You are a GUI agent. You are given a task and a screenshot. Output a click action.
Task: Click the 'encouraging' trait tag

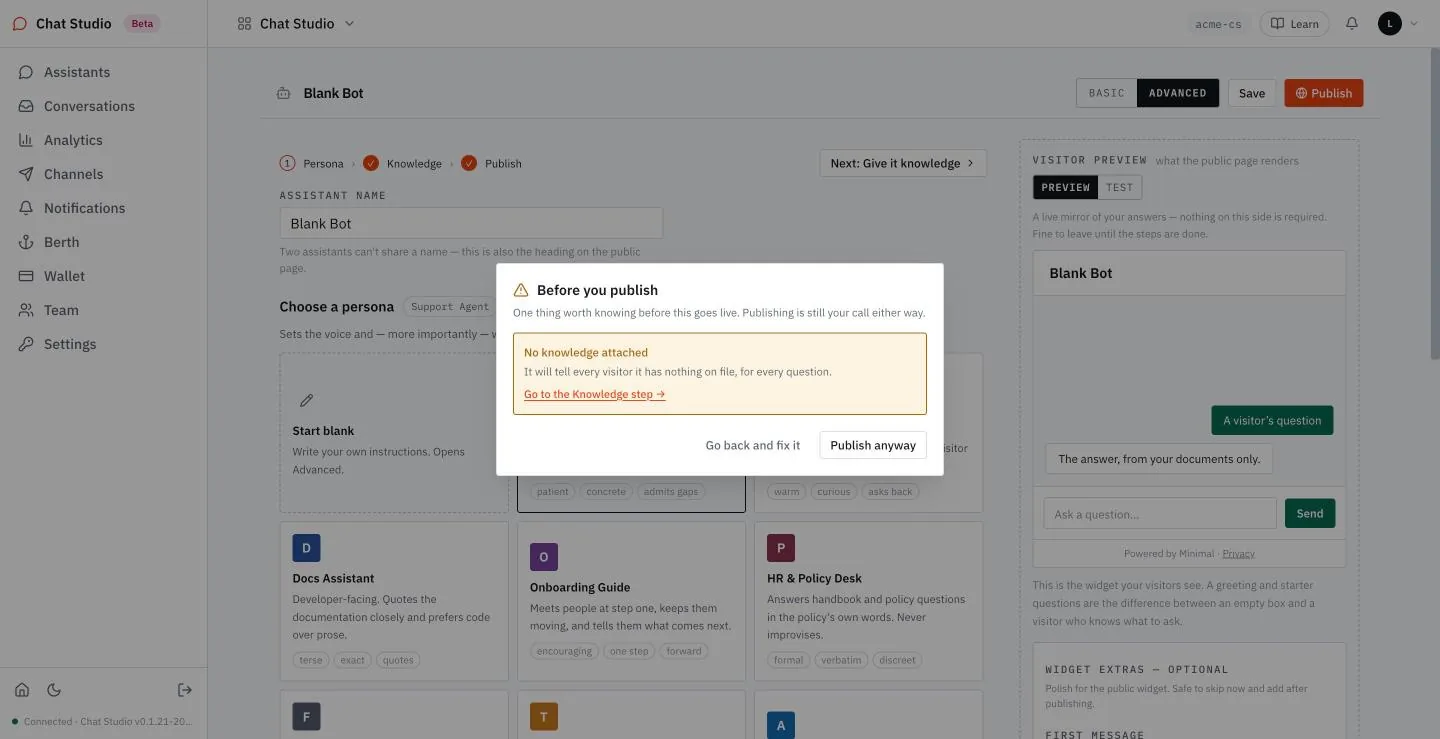pos(564,651)
